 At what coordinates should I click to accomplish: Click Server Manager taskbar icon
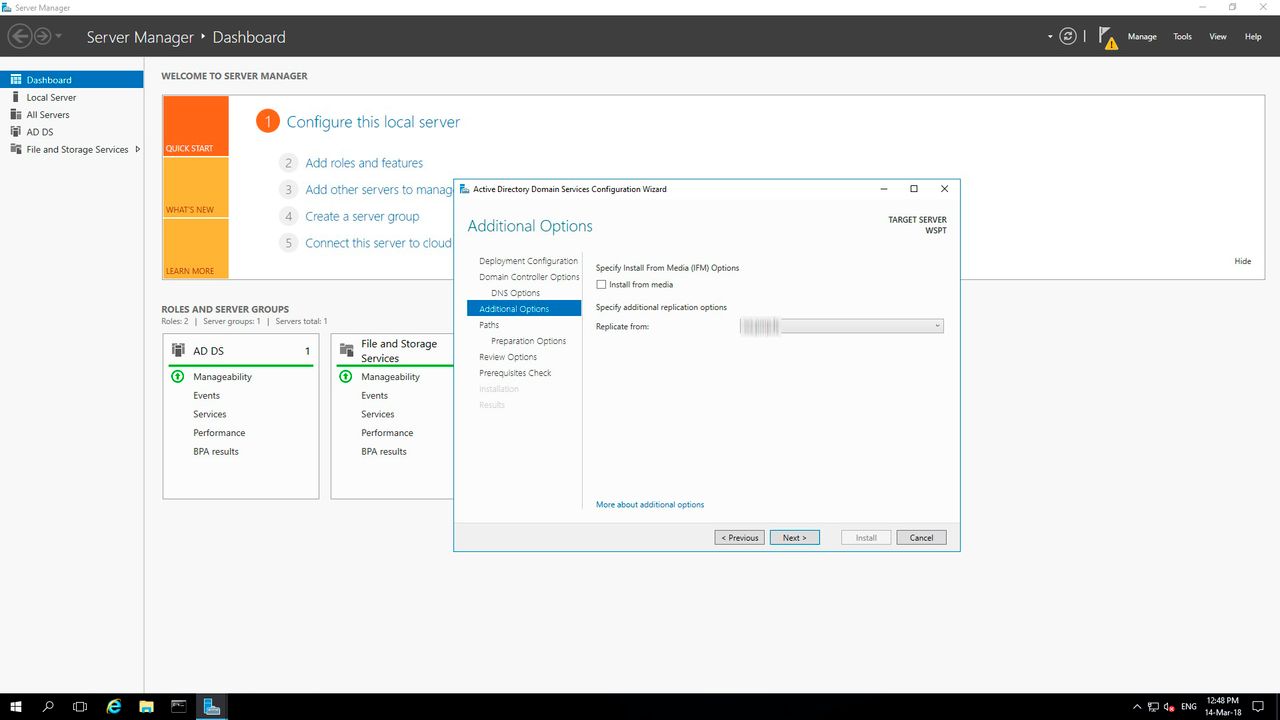(211, 706)
